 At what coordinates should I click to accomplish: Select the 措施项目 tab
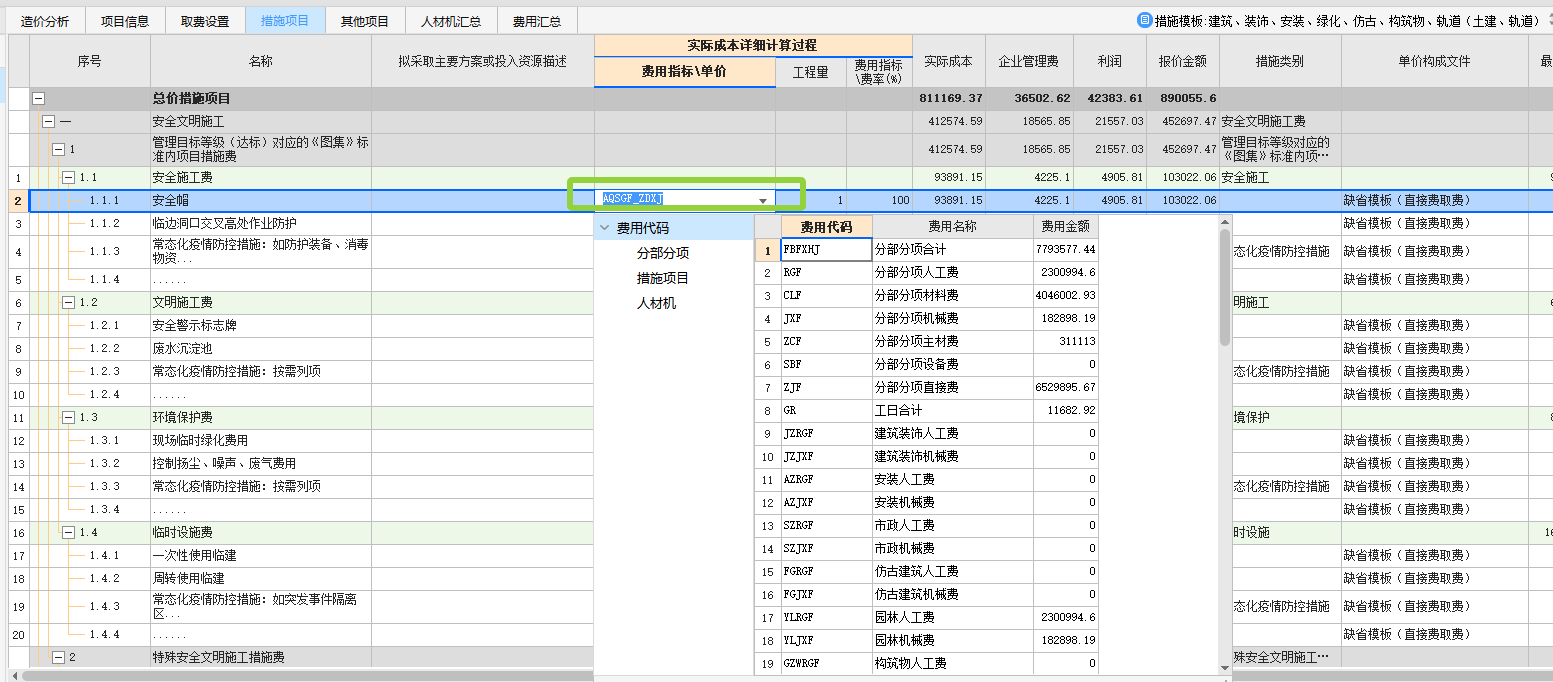click(285, 21)
